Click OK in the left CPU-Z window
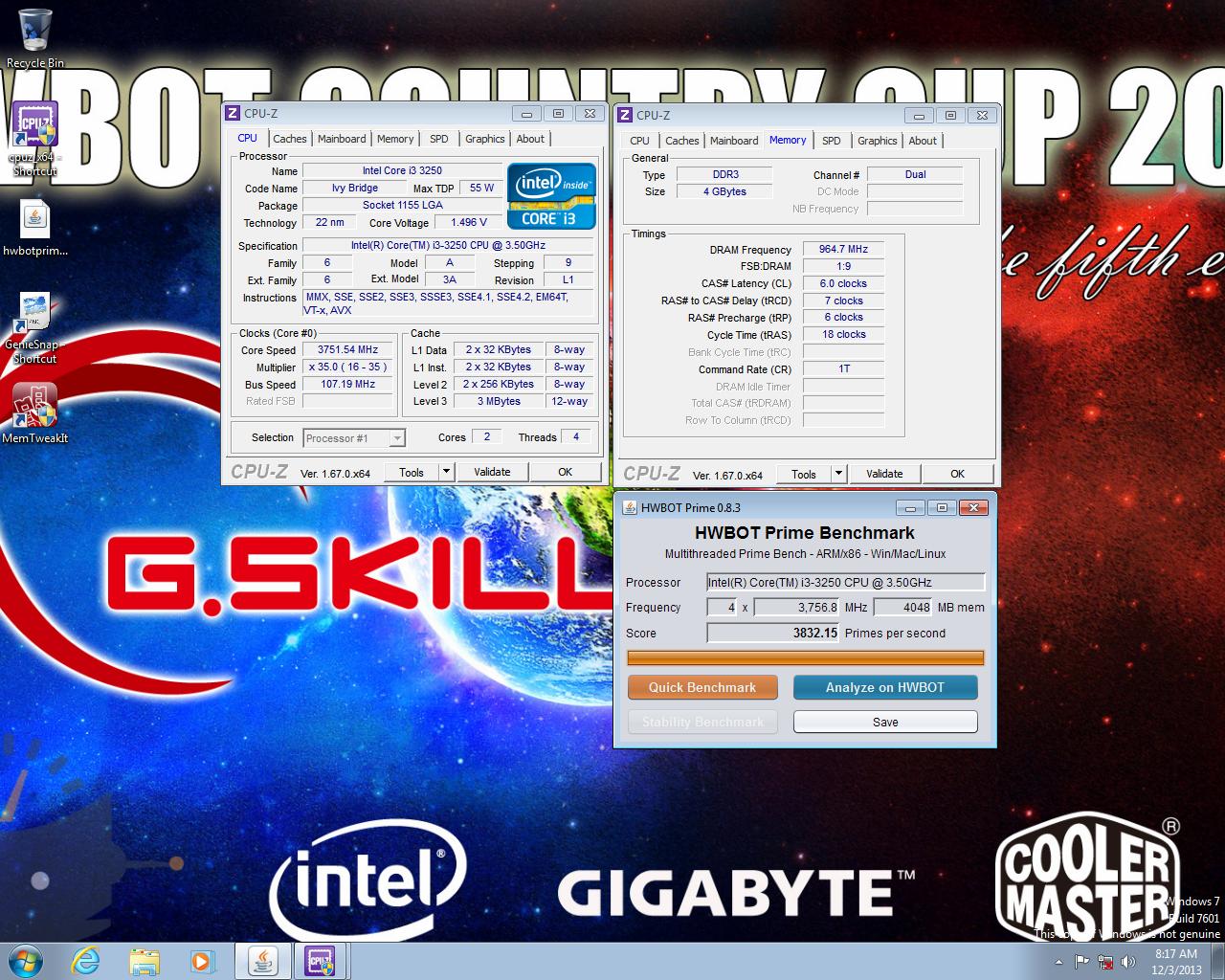The image size is (1225, 980). 566,472
